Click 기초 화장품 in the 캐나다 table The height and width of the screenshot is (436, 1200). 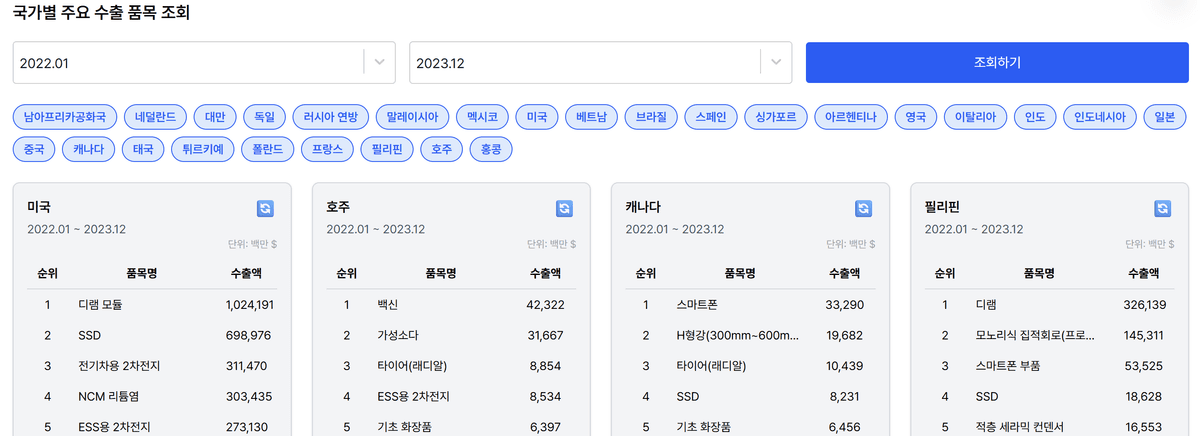[704, 428]
